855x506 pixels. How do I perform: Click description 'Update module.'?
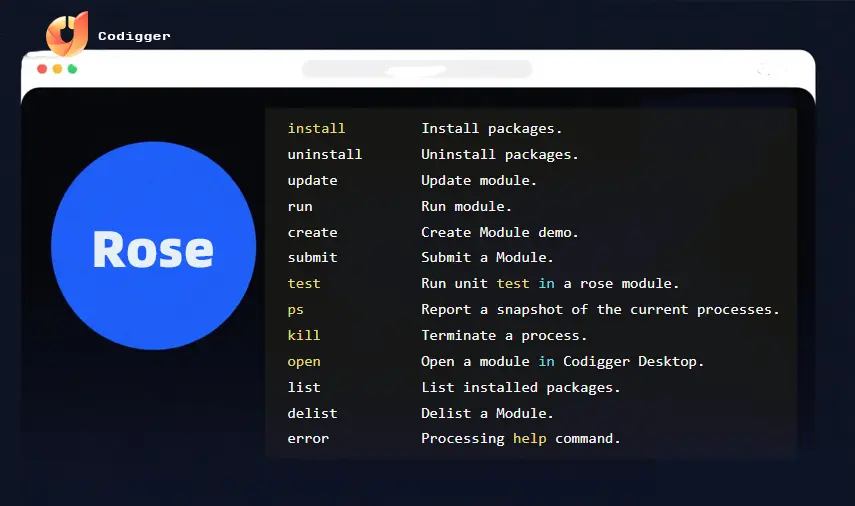click(x=479, y=181)
